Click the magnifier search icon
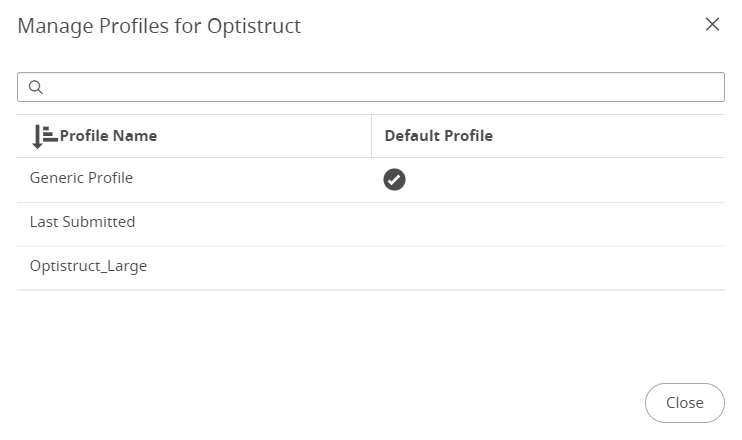 coord(36,87)
